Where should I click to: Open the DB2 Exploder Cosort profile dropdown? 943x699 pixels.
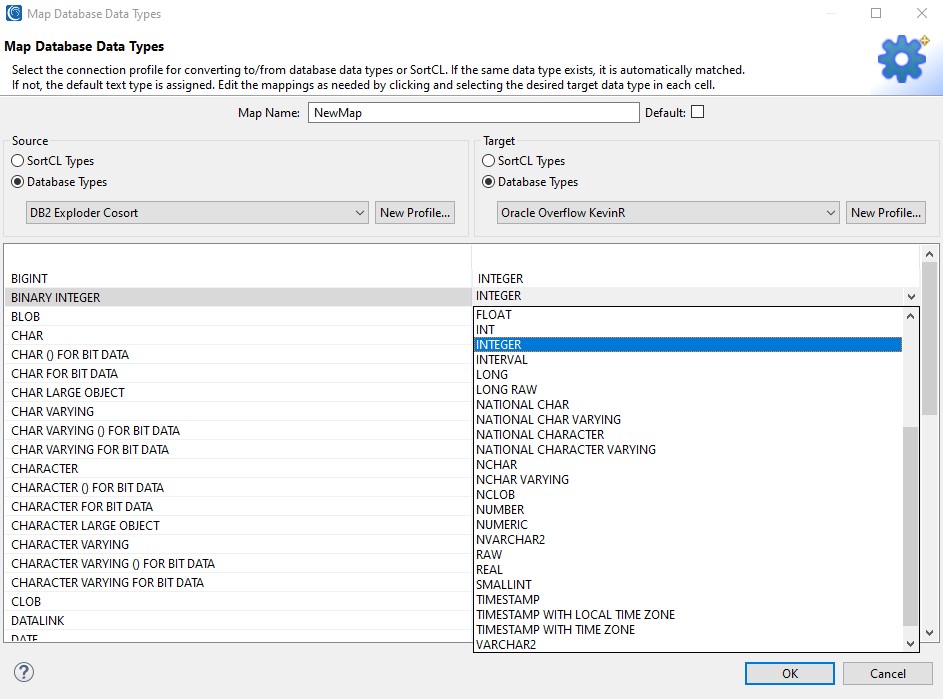[x=362, y=212]
